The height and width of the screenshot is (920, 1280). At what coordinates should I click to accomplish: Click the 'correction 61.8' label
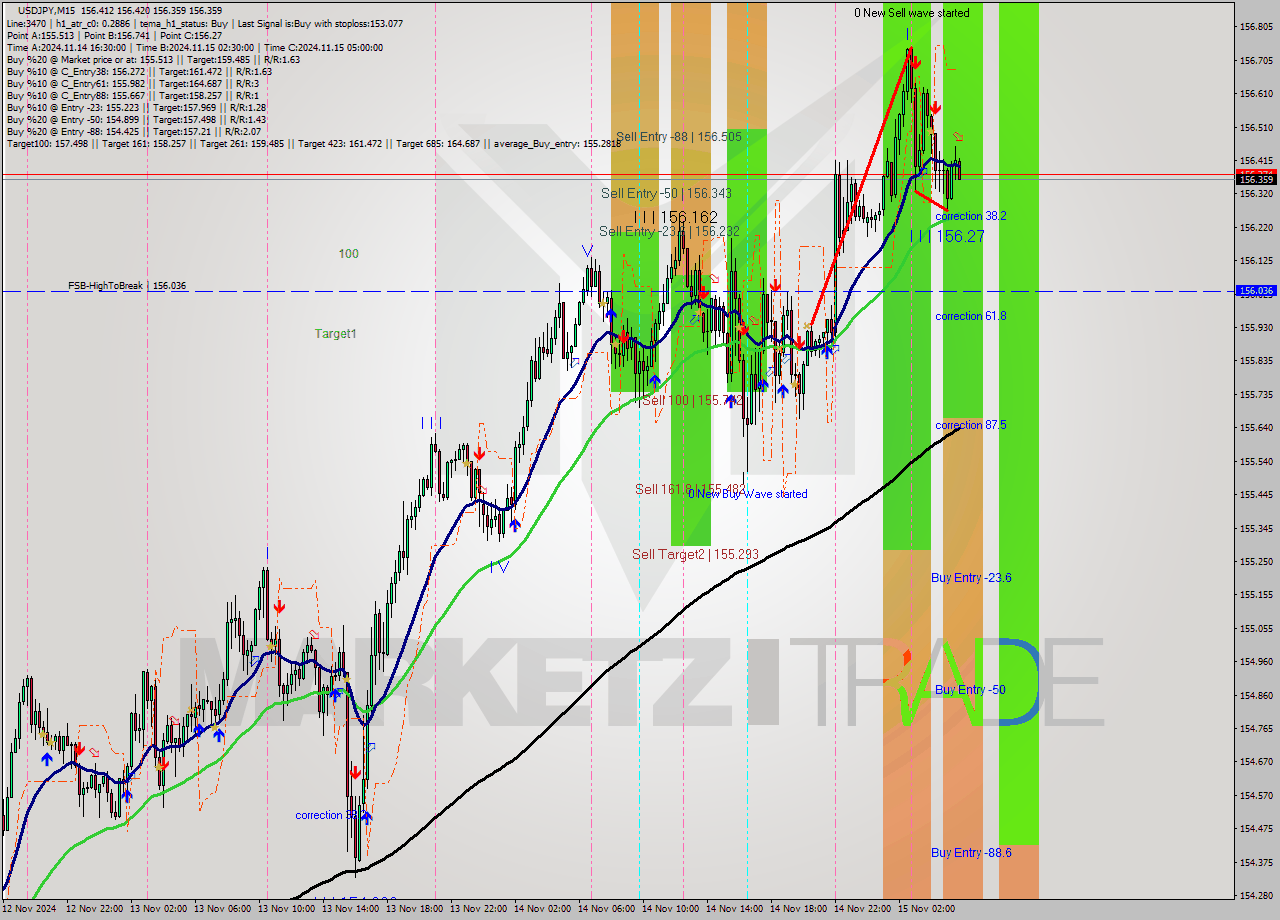[970, 316]
